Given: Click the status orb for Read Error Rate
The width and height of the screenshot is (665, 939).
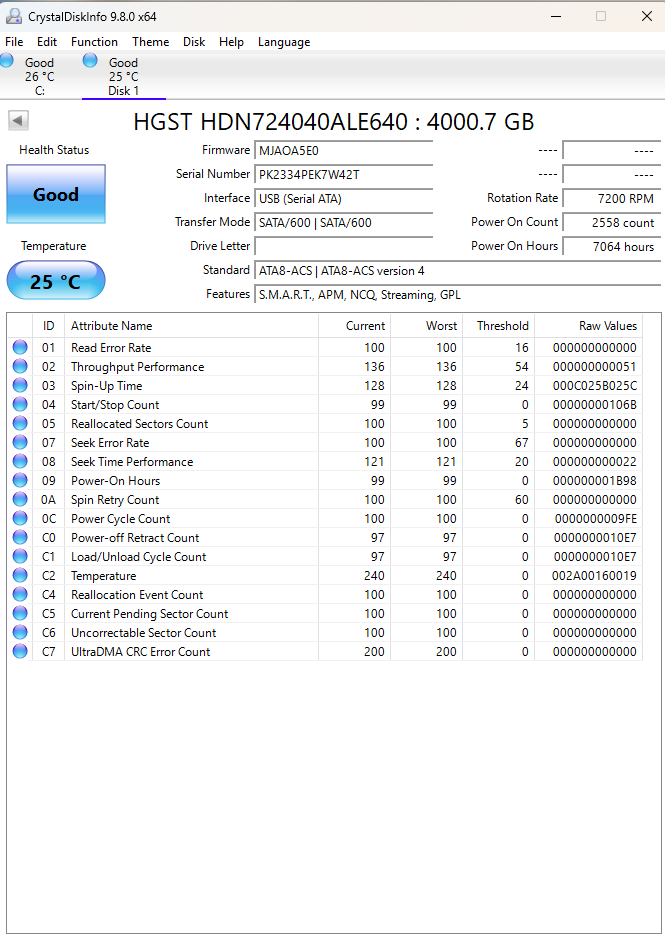Looking at the screenshot, I should (20, 347).
